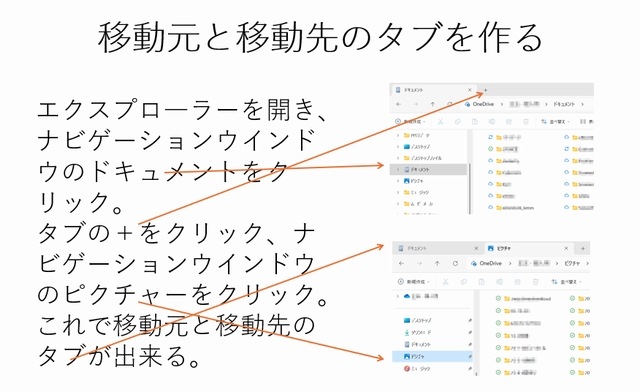Expand chevron after ドキュメント breadcrumb in single-tab Explorer
The width and height of the screenshot is (640, 392).
pos(582,105)
